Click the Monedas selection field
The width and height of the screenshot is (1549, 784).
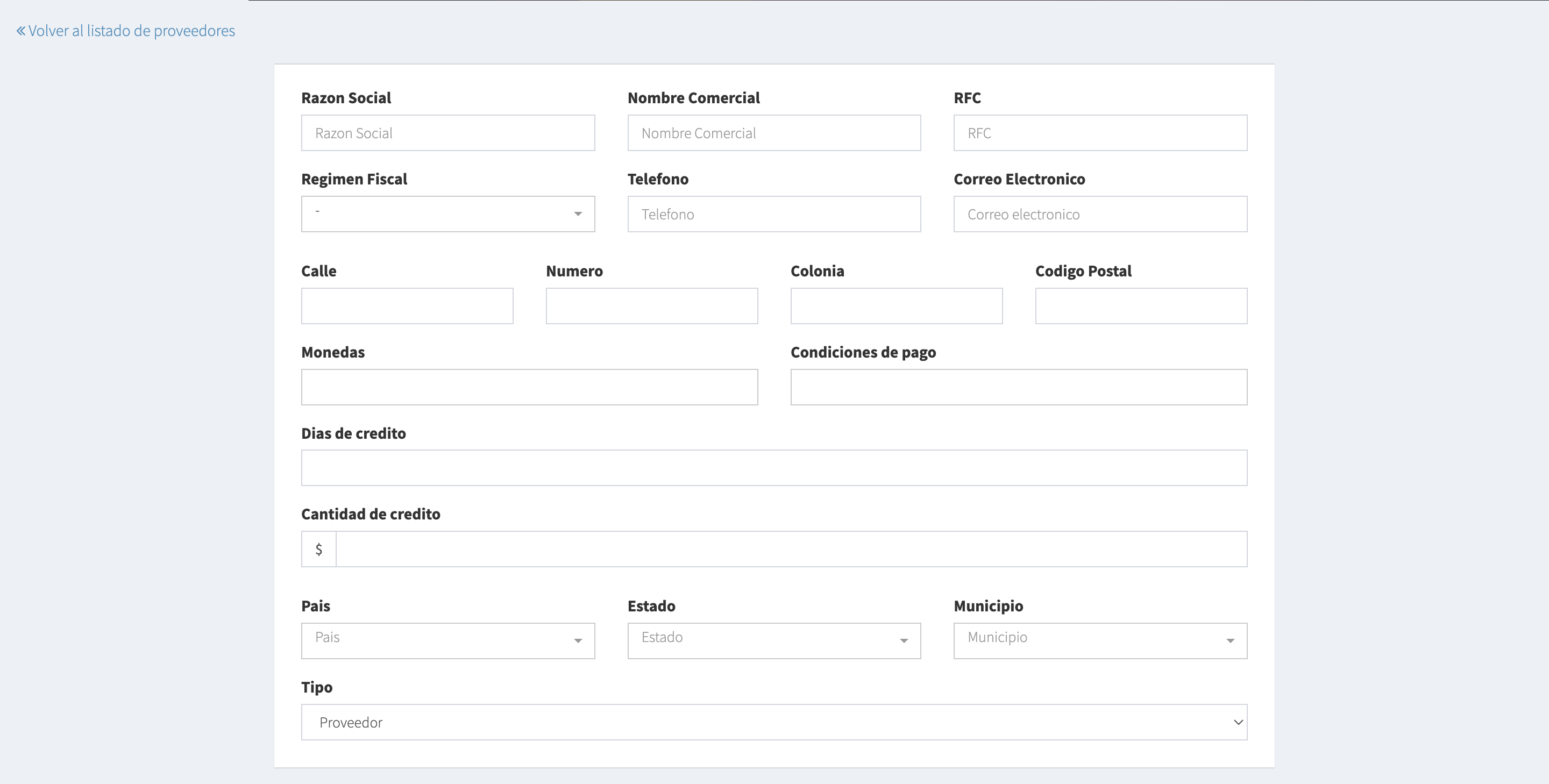(x=529, y=387)
